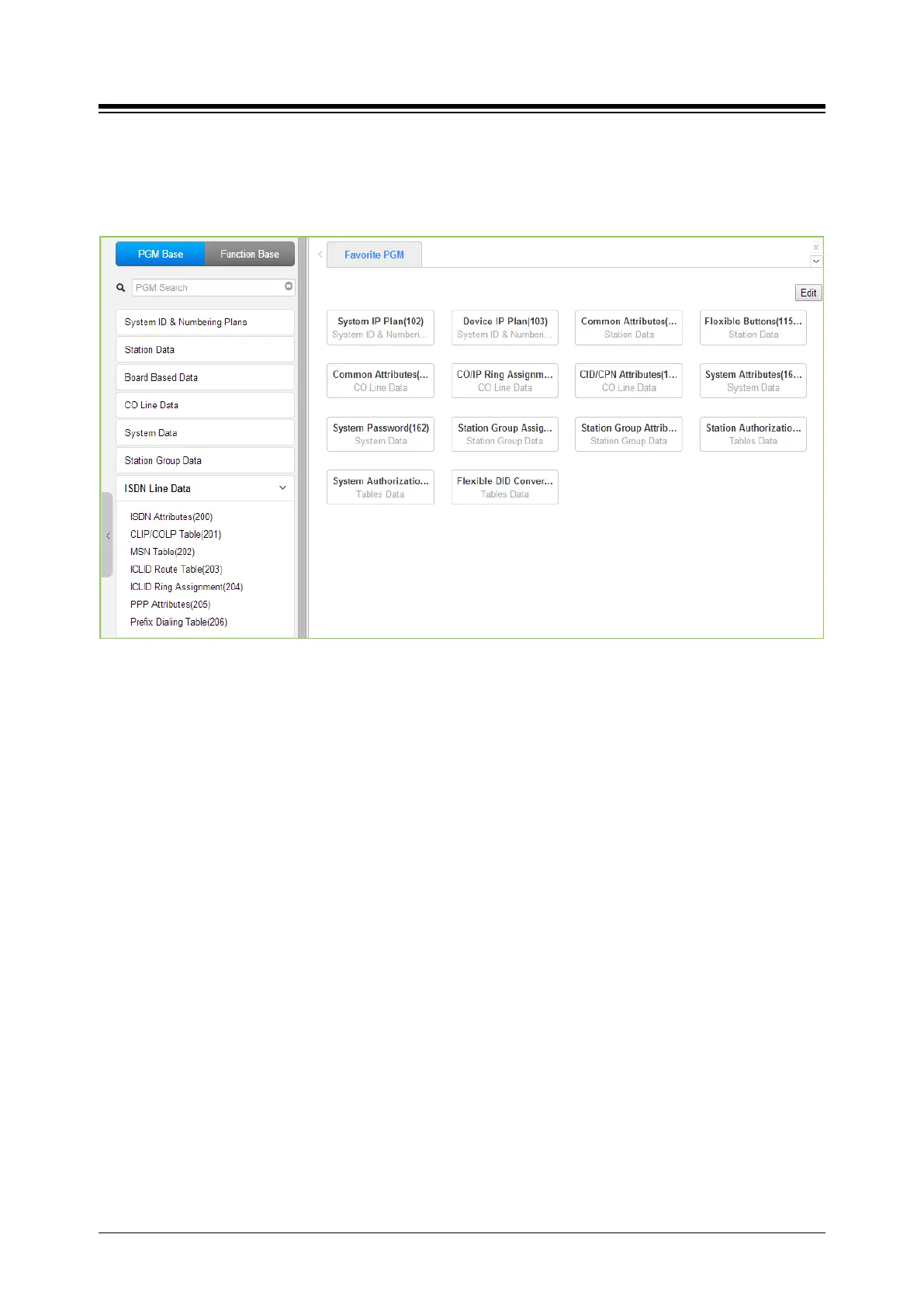The height and width of the screenshot is (1307, 924).
Task: Click the PGM Search magnifier icon
Action: pos(121,287)
